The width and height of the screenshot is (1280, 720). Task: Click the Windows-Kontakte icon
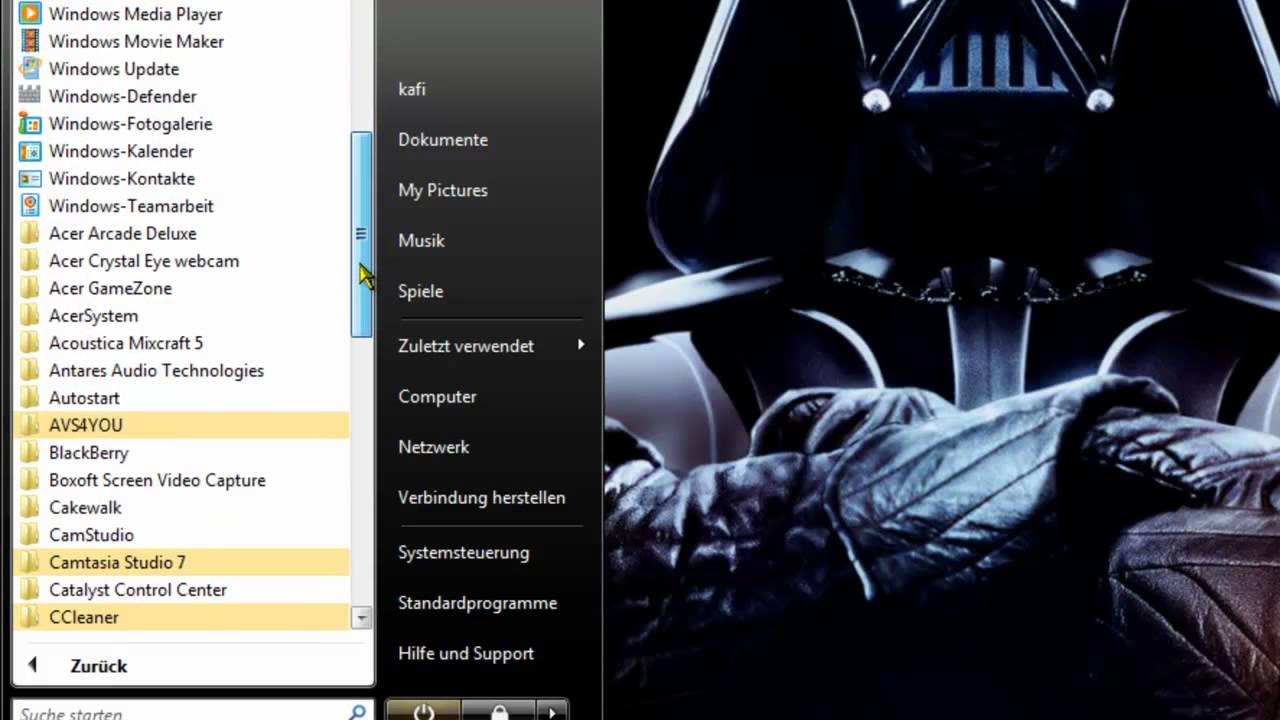[x=30, y=178]
